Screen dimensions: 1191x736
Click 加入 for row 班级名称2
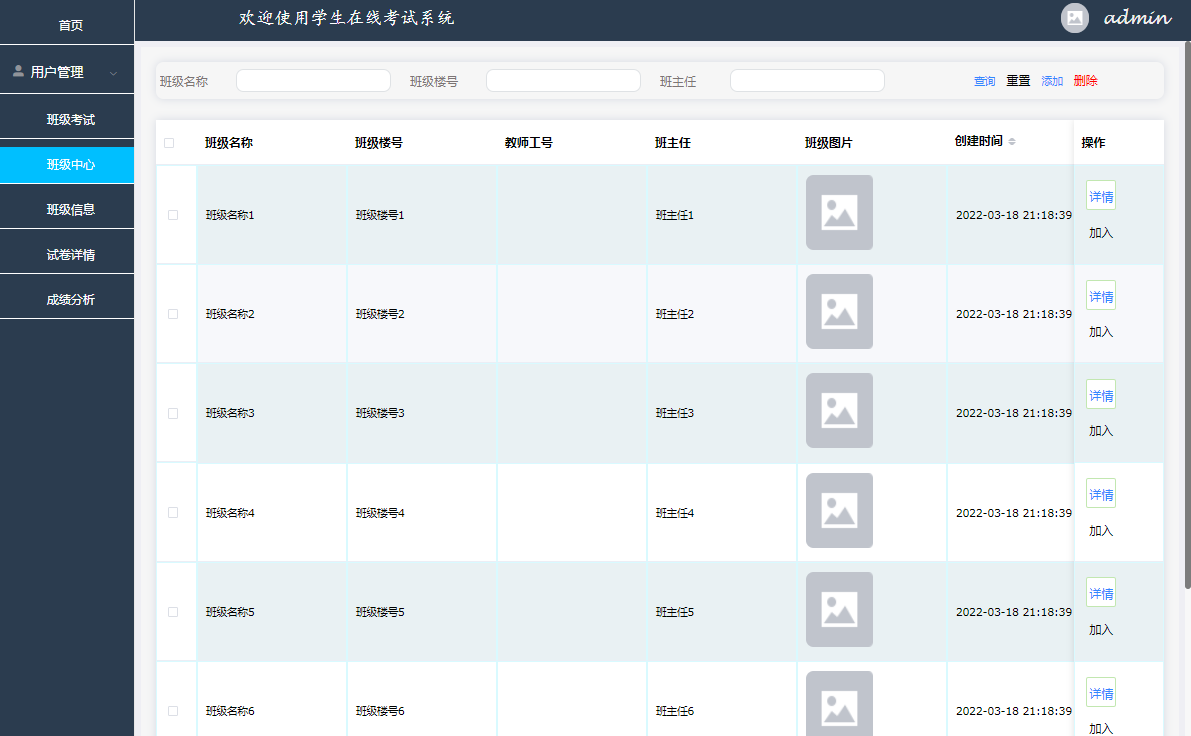tap(1101, 332)
